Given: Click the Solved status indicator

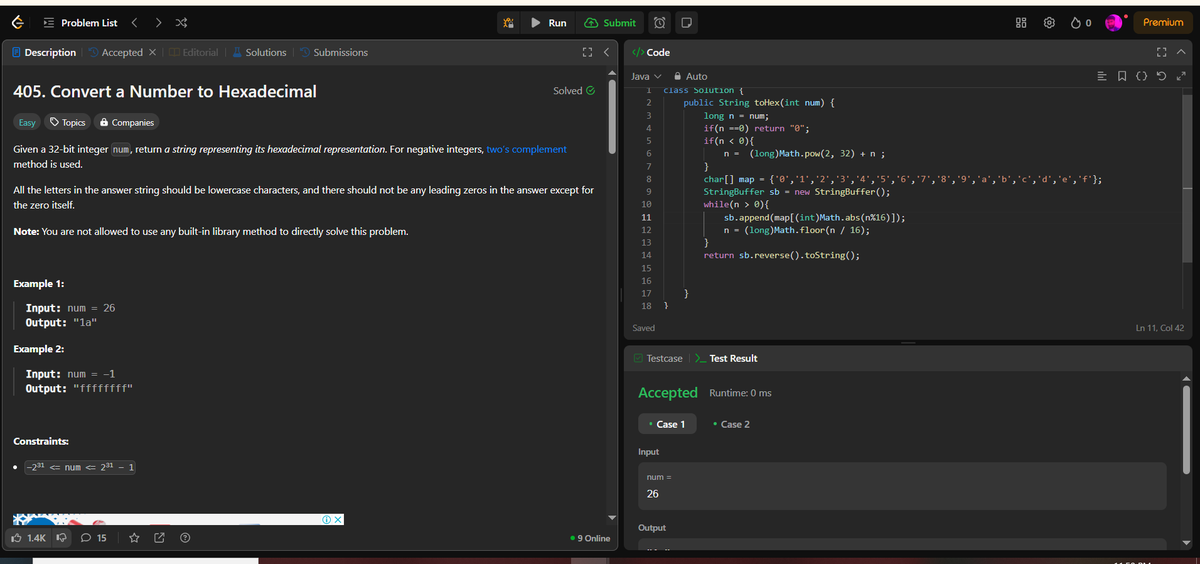Looking at the screenshot, I should (x=574, y=91).
